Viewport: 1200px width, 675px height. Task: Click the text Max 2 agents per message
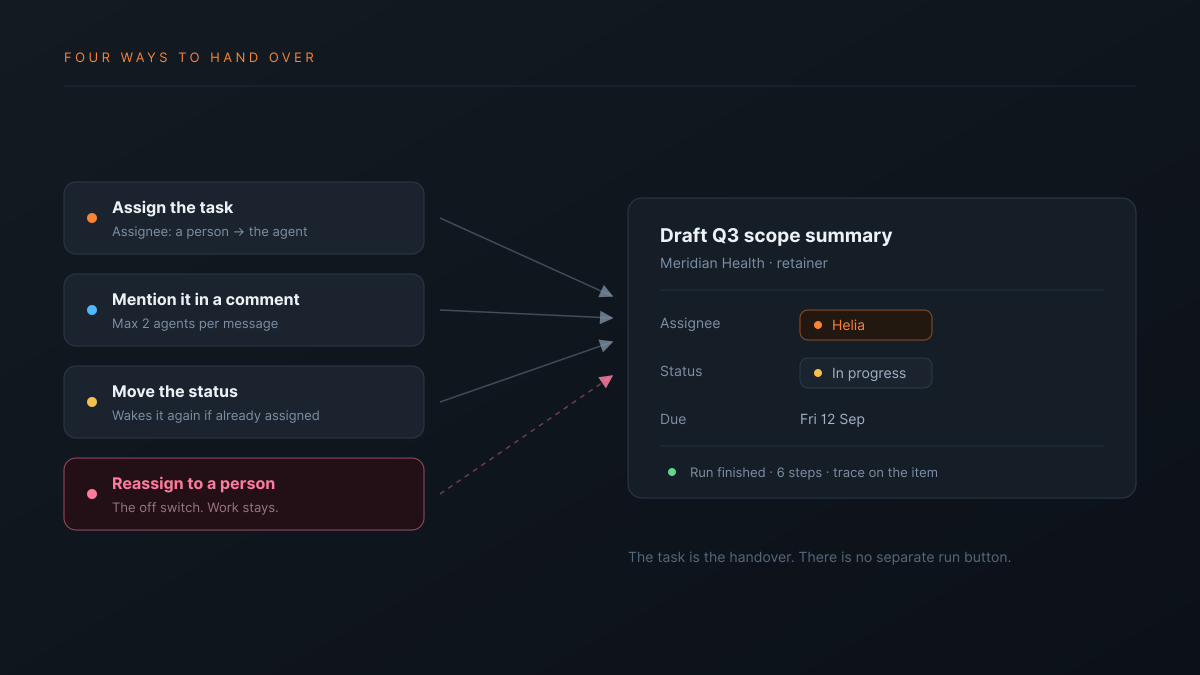(x=195, y=324)
